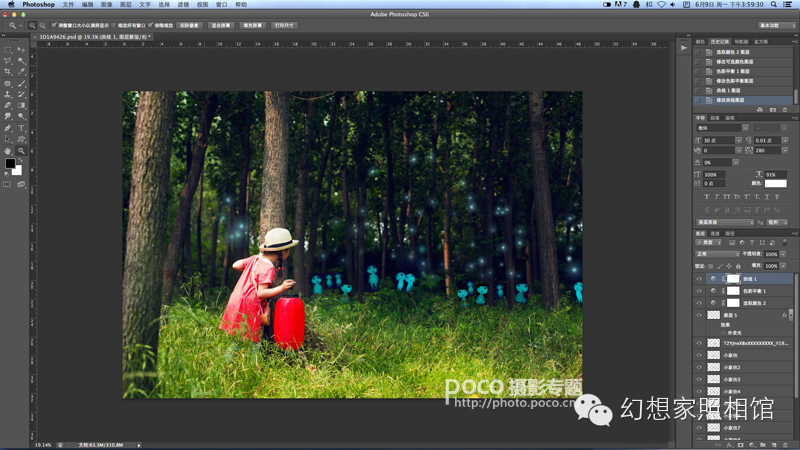Toggle scrubby zoom checkbox

coord(151,25)
